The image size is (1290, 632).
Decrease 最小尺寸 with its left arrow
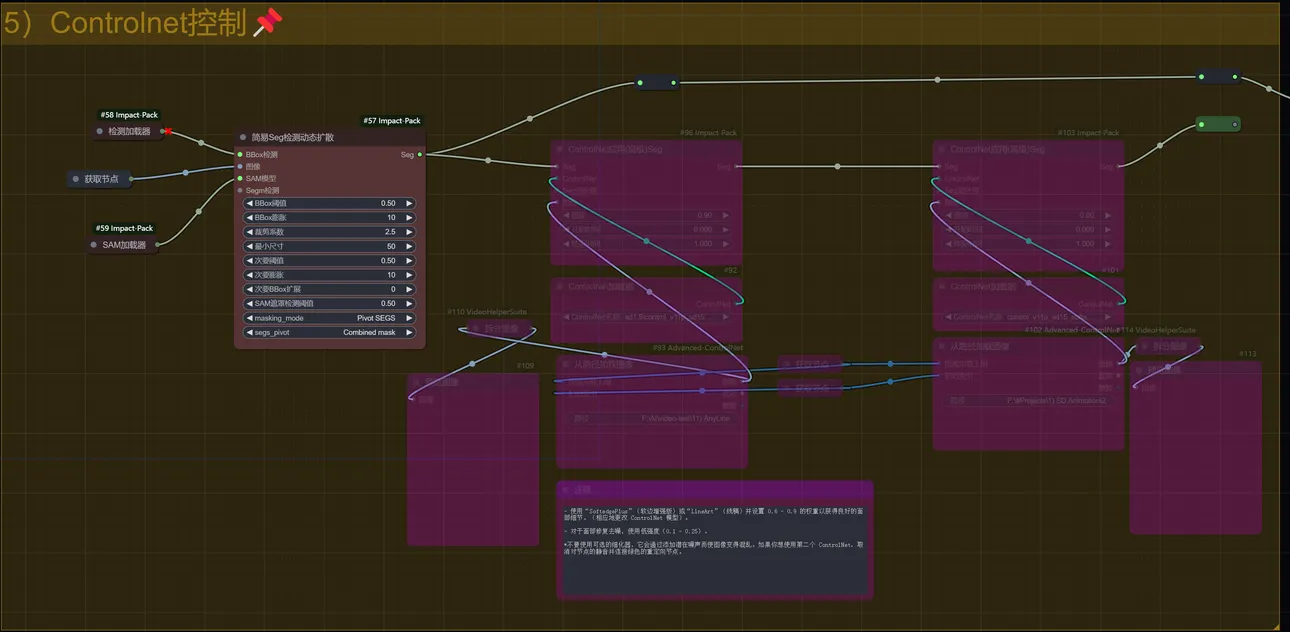250,246
